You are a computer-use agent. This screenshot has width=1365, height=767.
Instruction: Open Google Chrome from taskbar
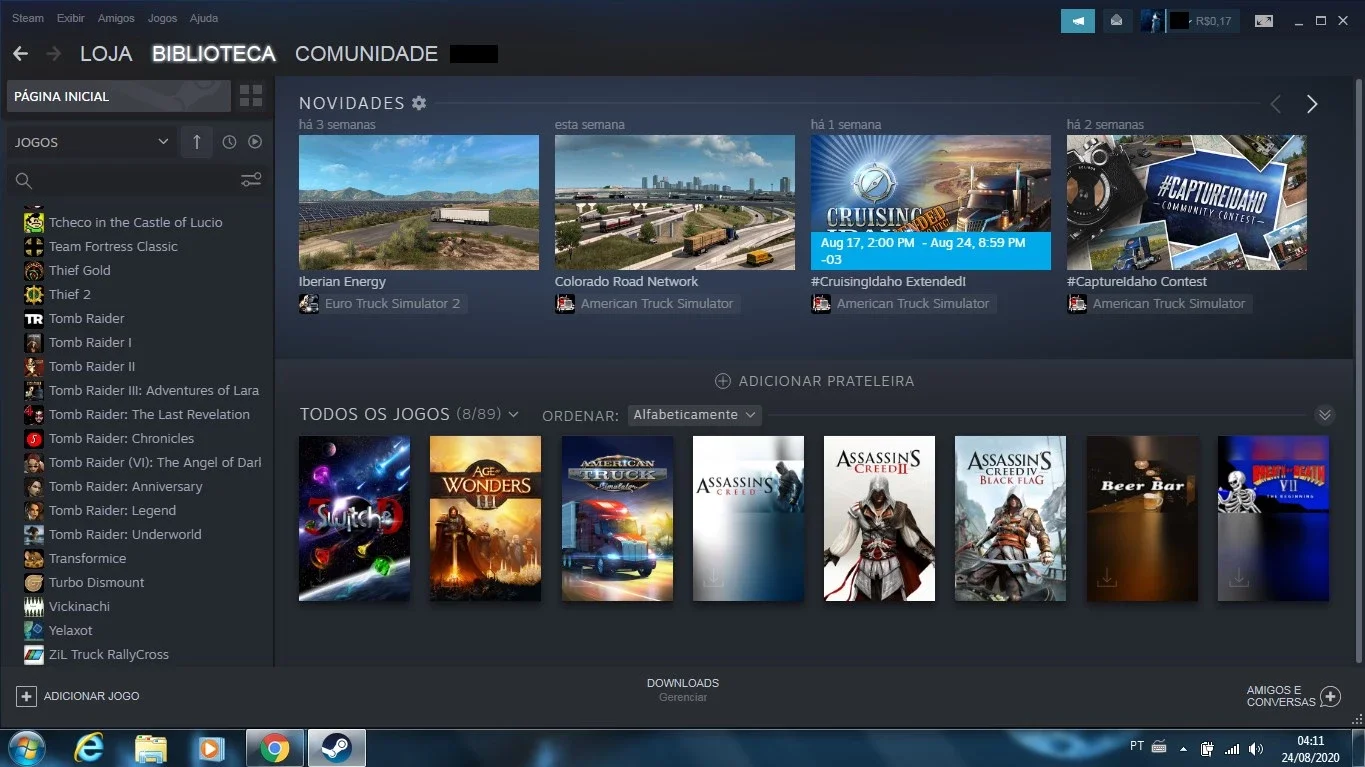pyautogui.click(x=275, y=748)
